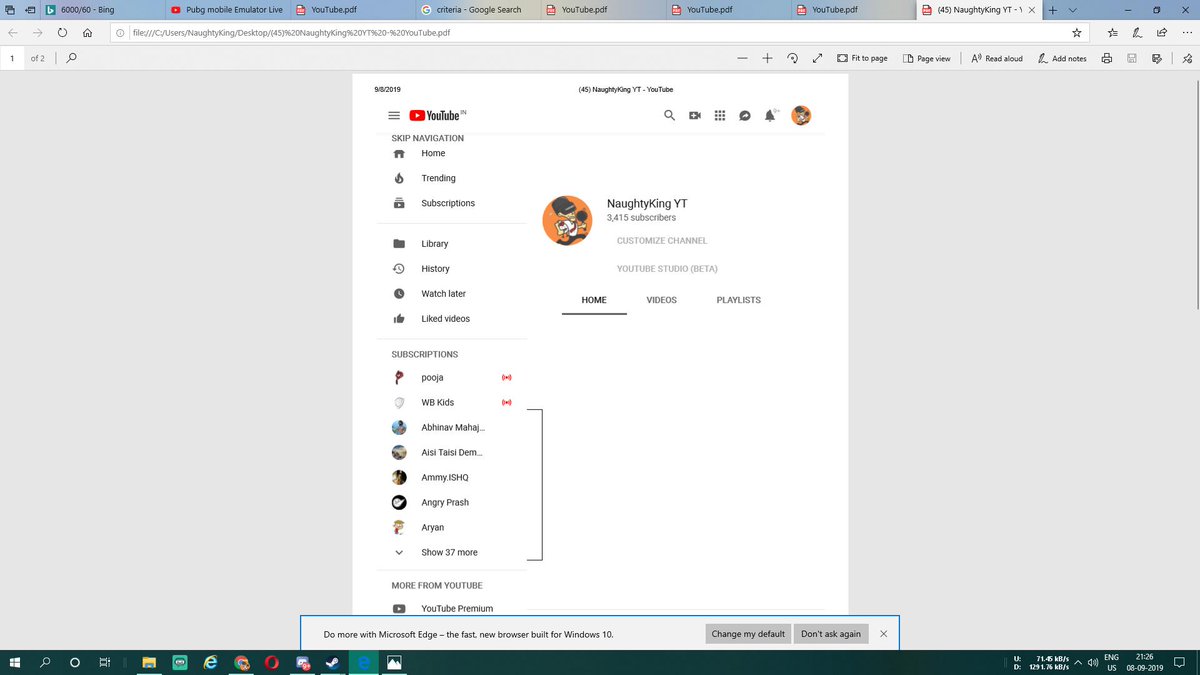This screenshot has width=1200, height=675.
Task: Open File Explorer from taskbar
Action: click(x=149, y=662)
